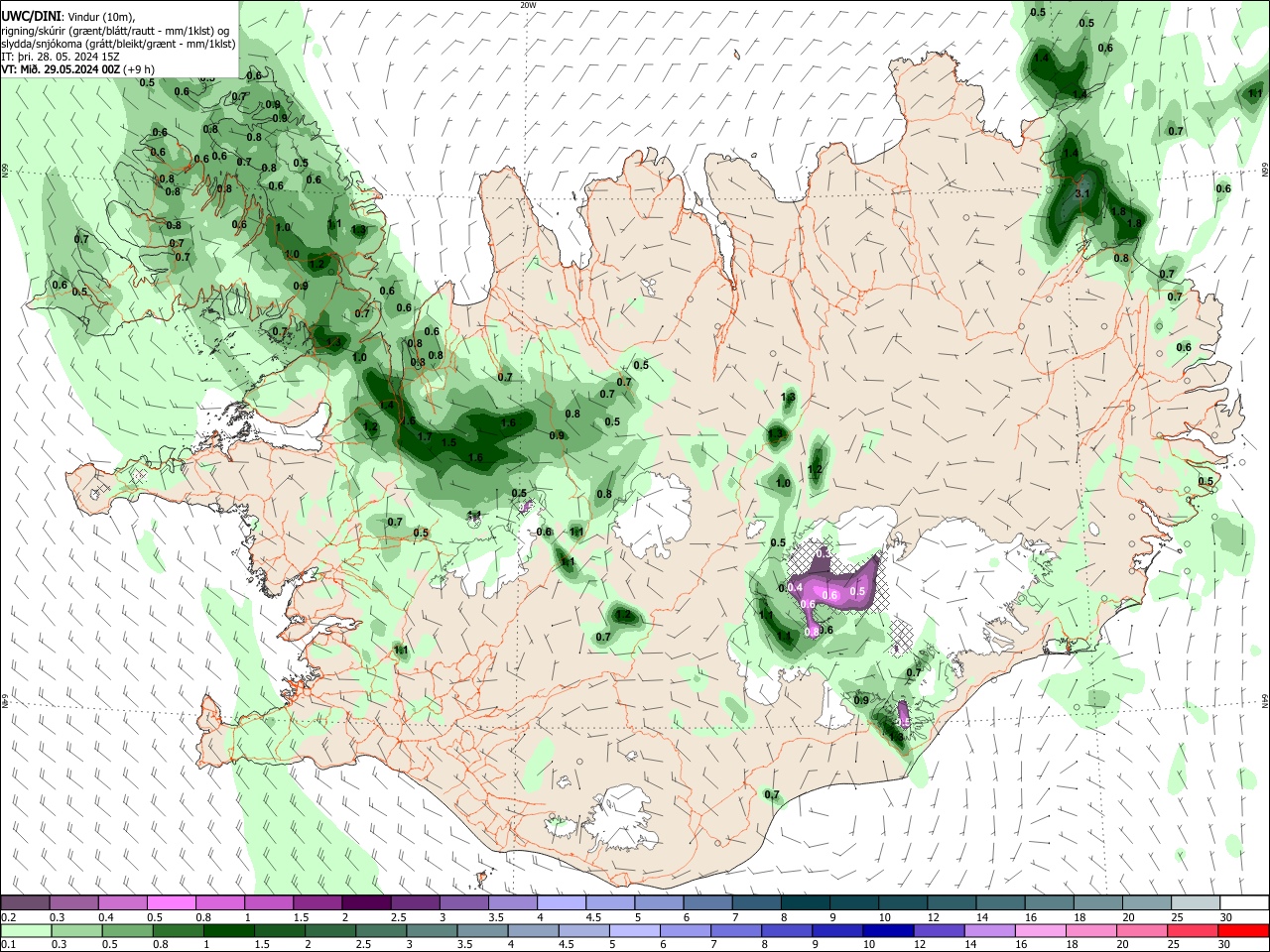The image size is (1270, 952).
Task: Pick the dark blue lower legend swatch between 10 and 12
Action: (x=887, y=930)
